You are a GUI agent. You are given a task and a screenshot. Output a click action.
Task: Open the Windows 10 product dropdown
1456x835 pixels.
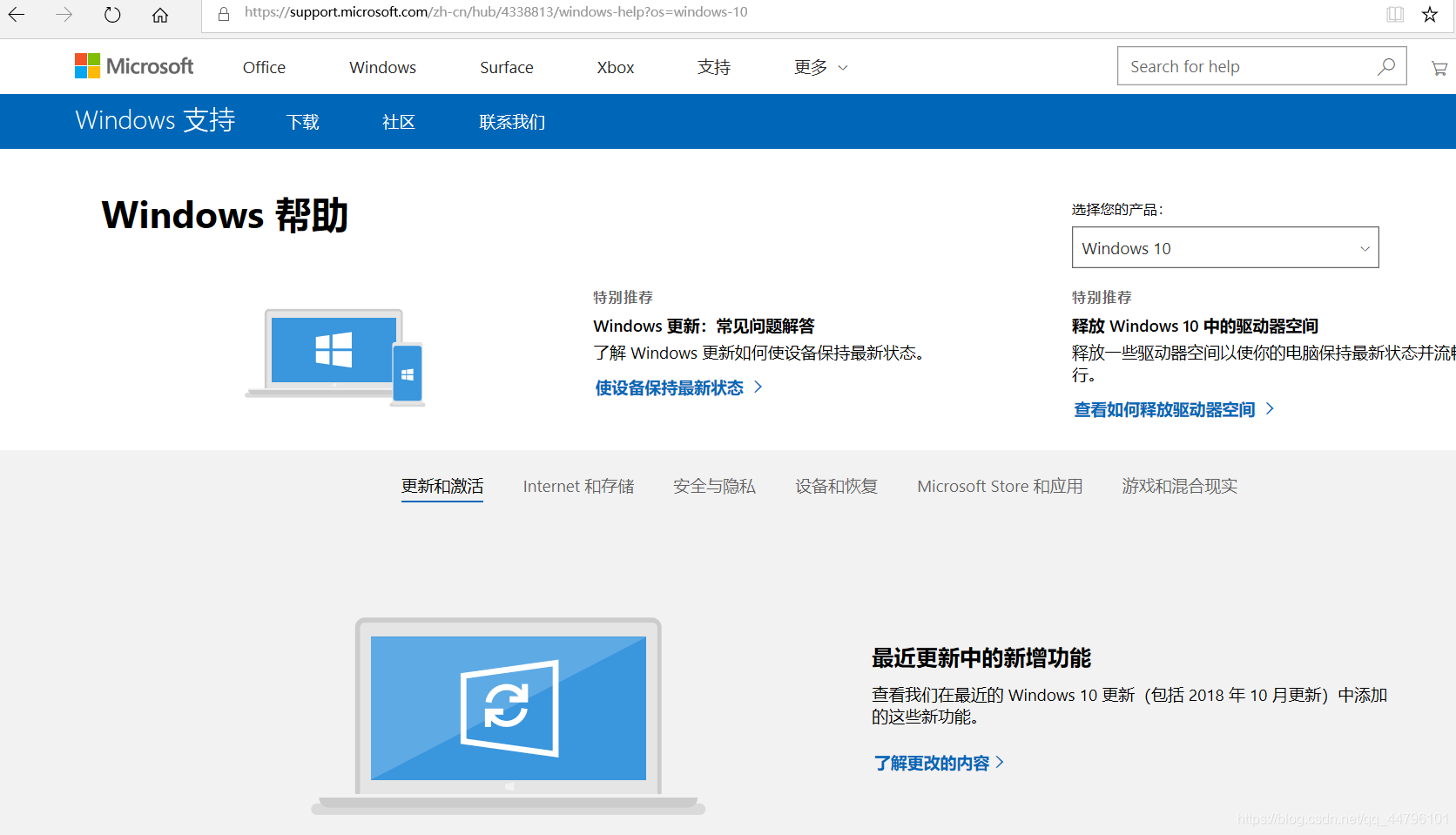[1225, 248]
